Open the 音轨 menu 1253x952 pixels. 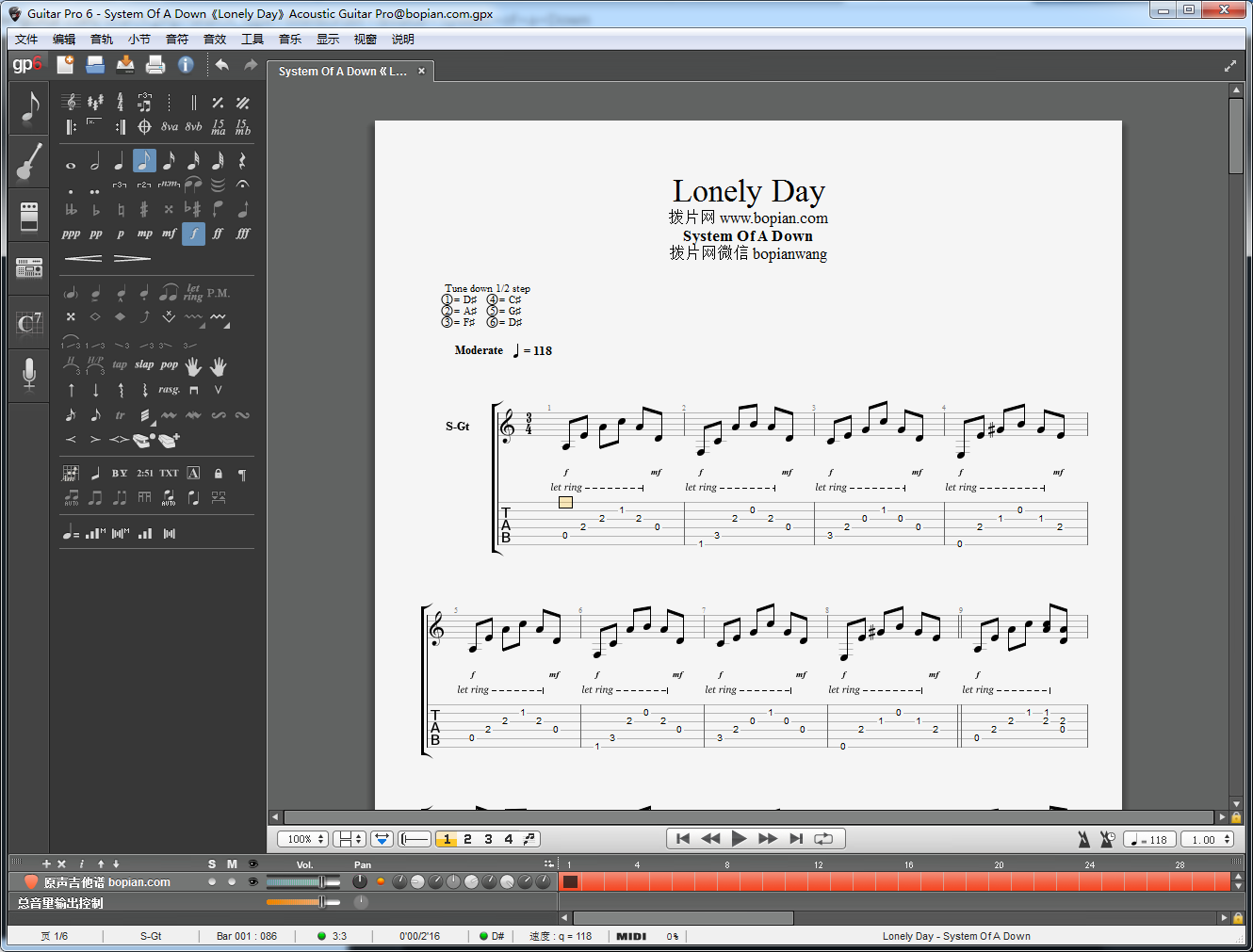pyautogui.click(x=102, y=39)
